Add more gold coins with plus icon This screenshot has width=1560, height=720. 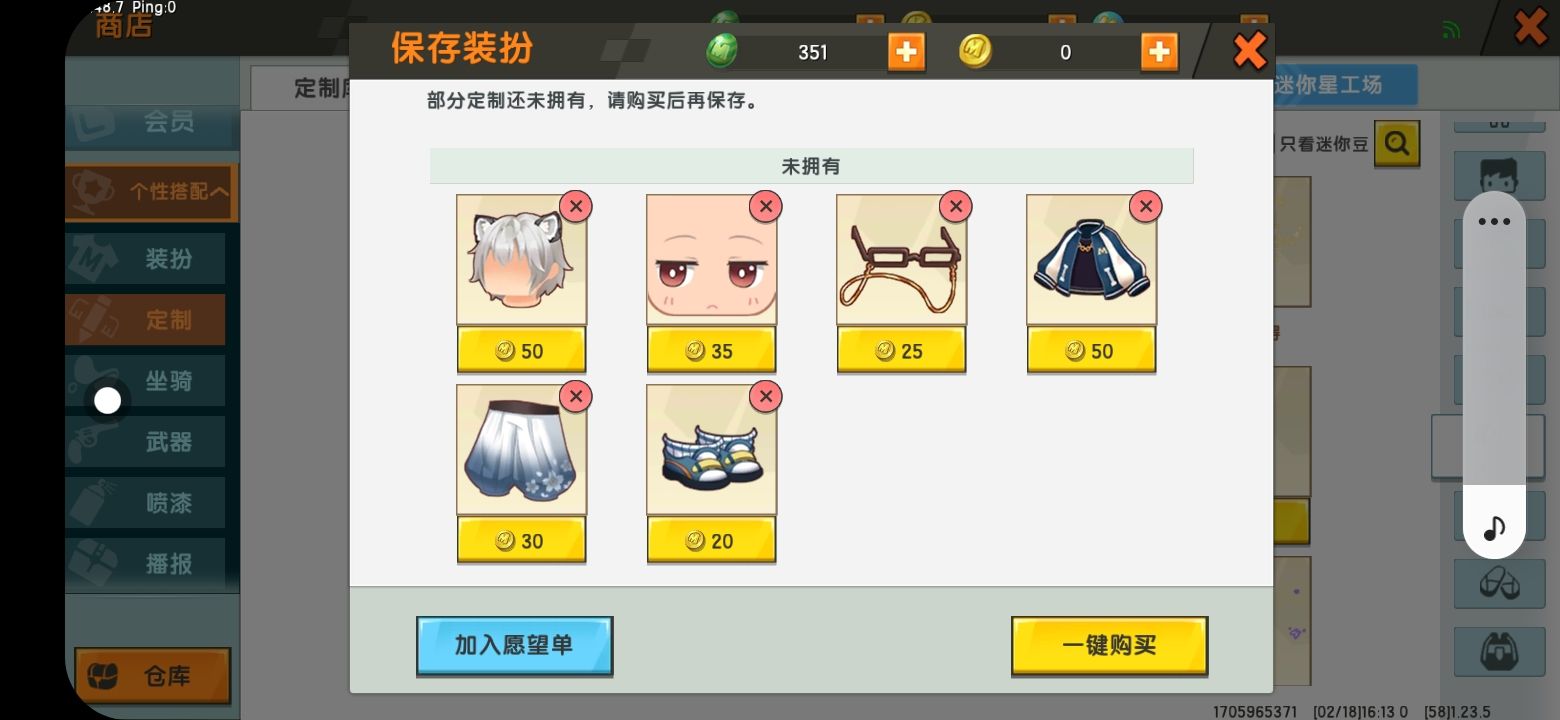[x=1159, y=52]
